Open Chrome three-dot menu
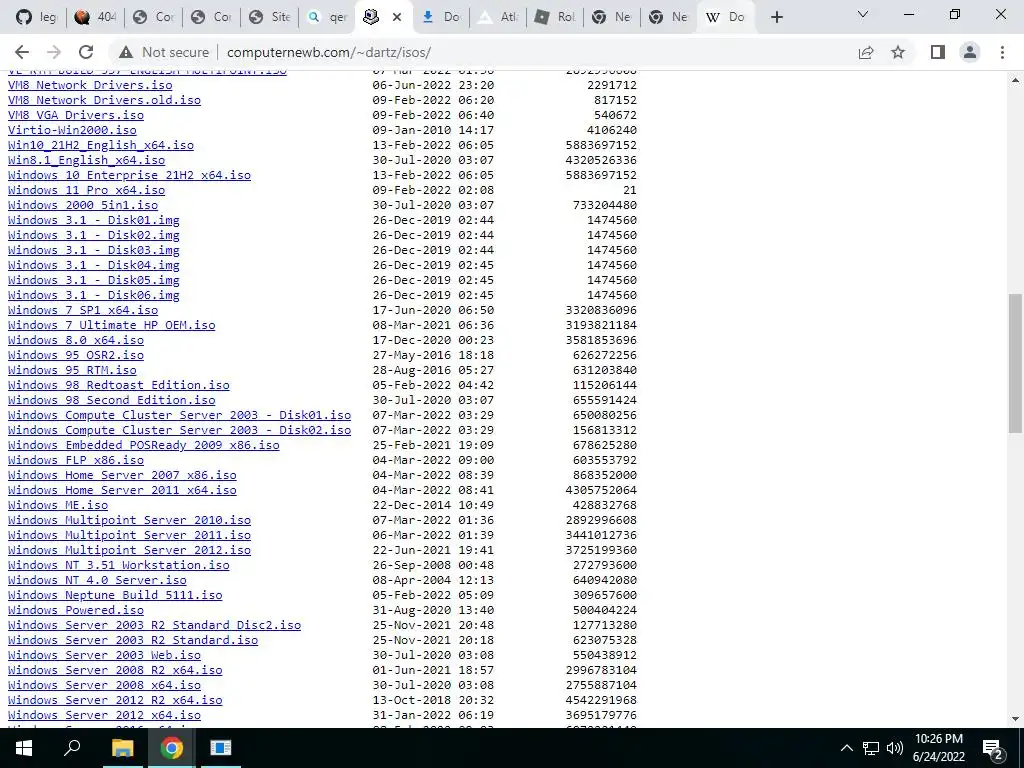This screenshot has width=1024, height=768. click(1002, 52)
